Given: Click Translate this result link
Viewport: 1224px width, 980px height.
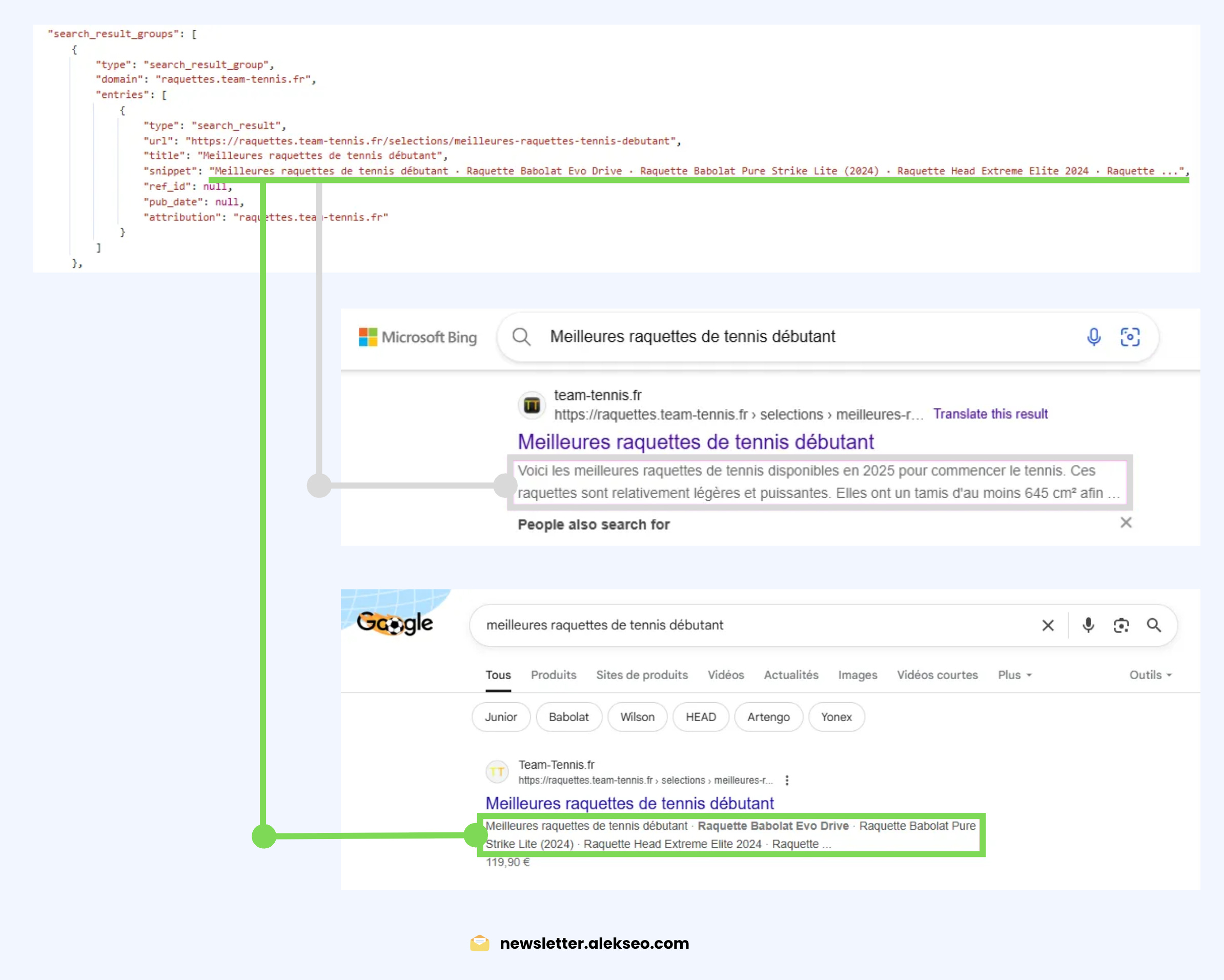Looking at the screenshot, I should point(990,414).
